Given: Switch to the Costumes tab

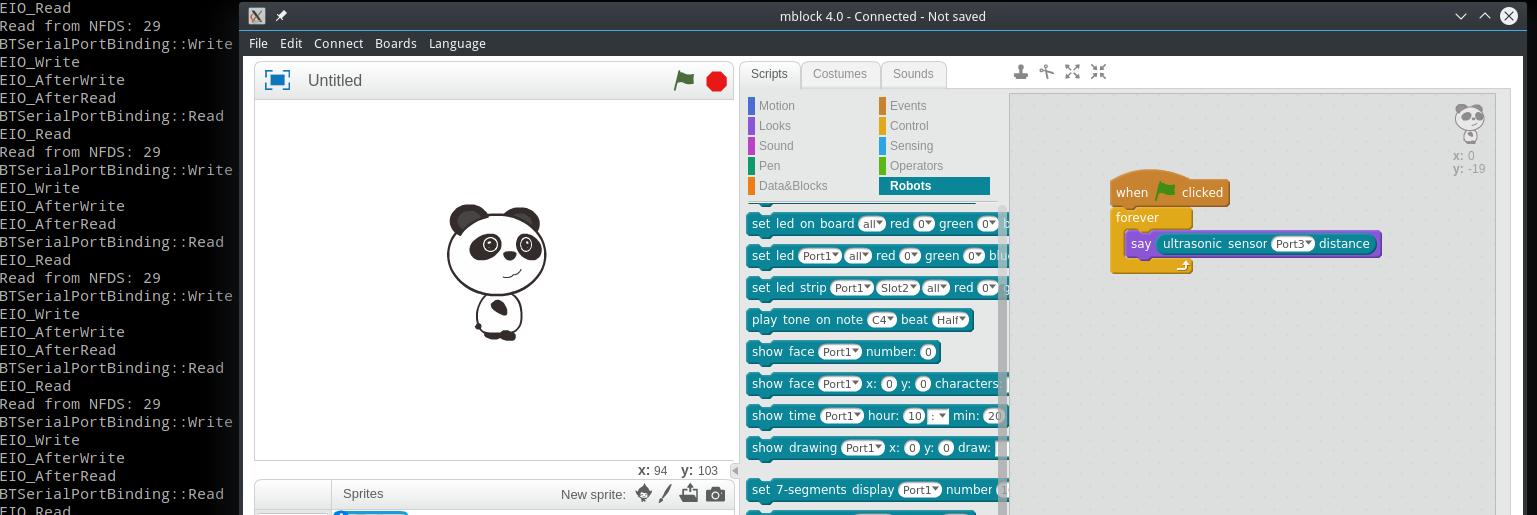Looking at the screenshot, I should 840,74.
